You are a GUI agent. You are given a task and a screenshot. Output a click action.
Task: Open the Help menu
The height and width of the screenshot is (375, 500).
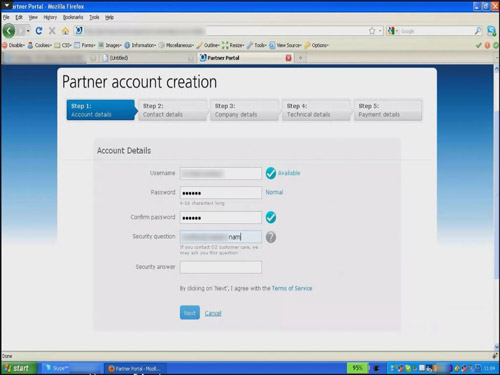[109, 17]
